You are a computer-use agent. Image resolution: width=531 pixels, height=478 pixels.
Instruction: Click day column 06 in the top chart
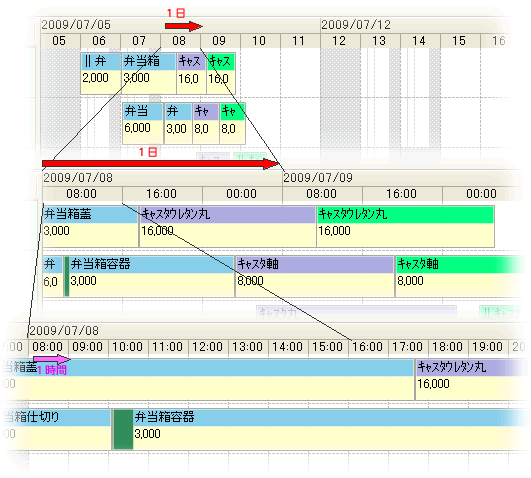(x=100, y=41)
